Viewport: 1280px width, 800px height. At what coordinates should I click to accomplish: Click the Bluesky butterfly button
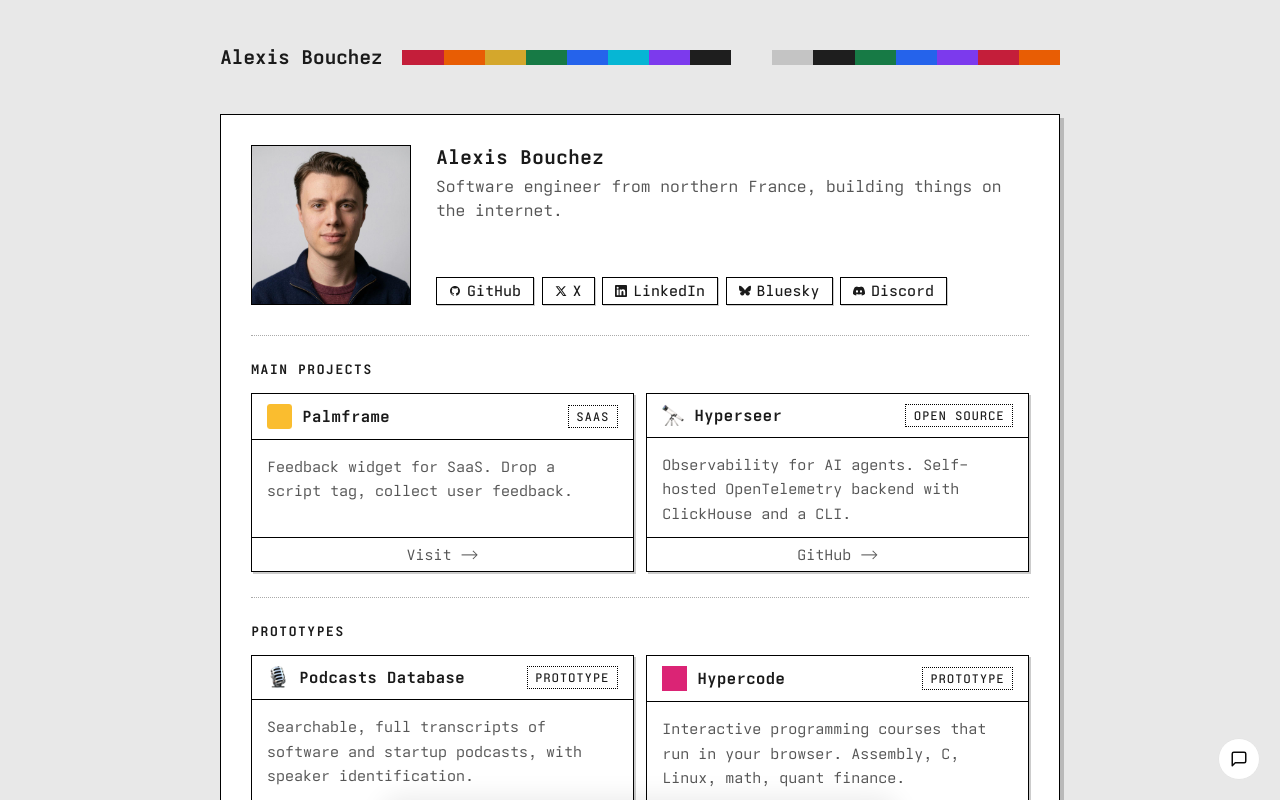point(779,291)
